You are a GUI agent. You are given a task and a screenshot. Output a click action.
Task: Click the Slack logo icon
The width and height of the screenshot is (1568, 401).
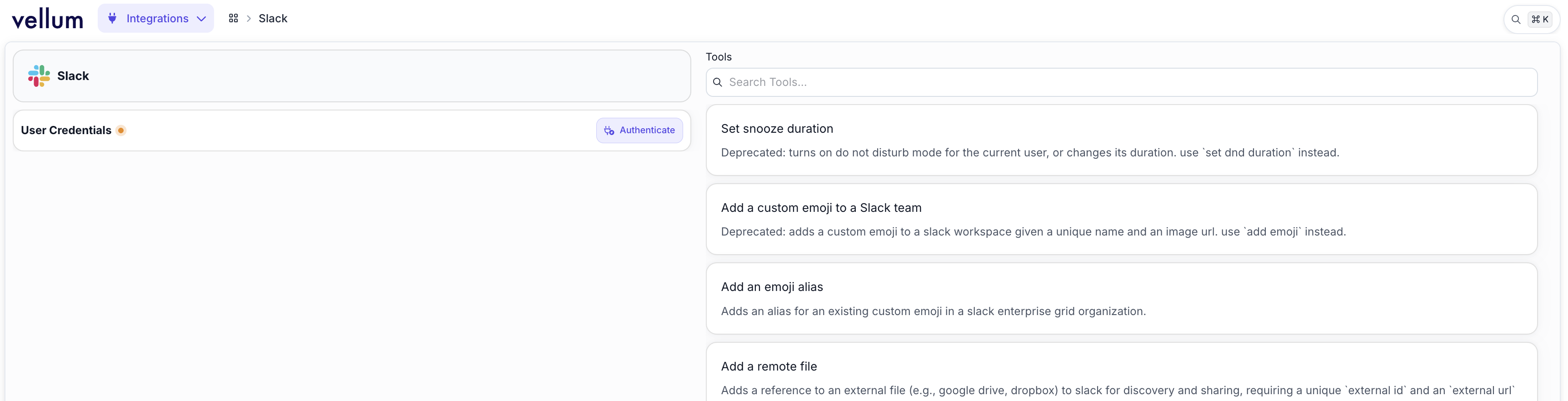point(39,76)
